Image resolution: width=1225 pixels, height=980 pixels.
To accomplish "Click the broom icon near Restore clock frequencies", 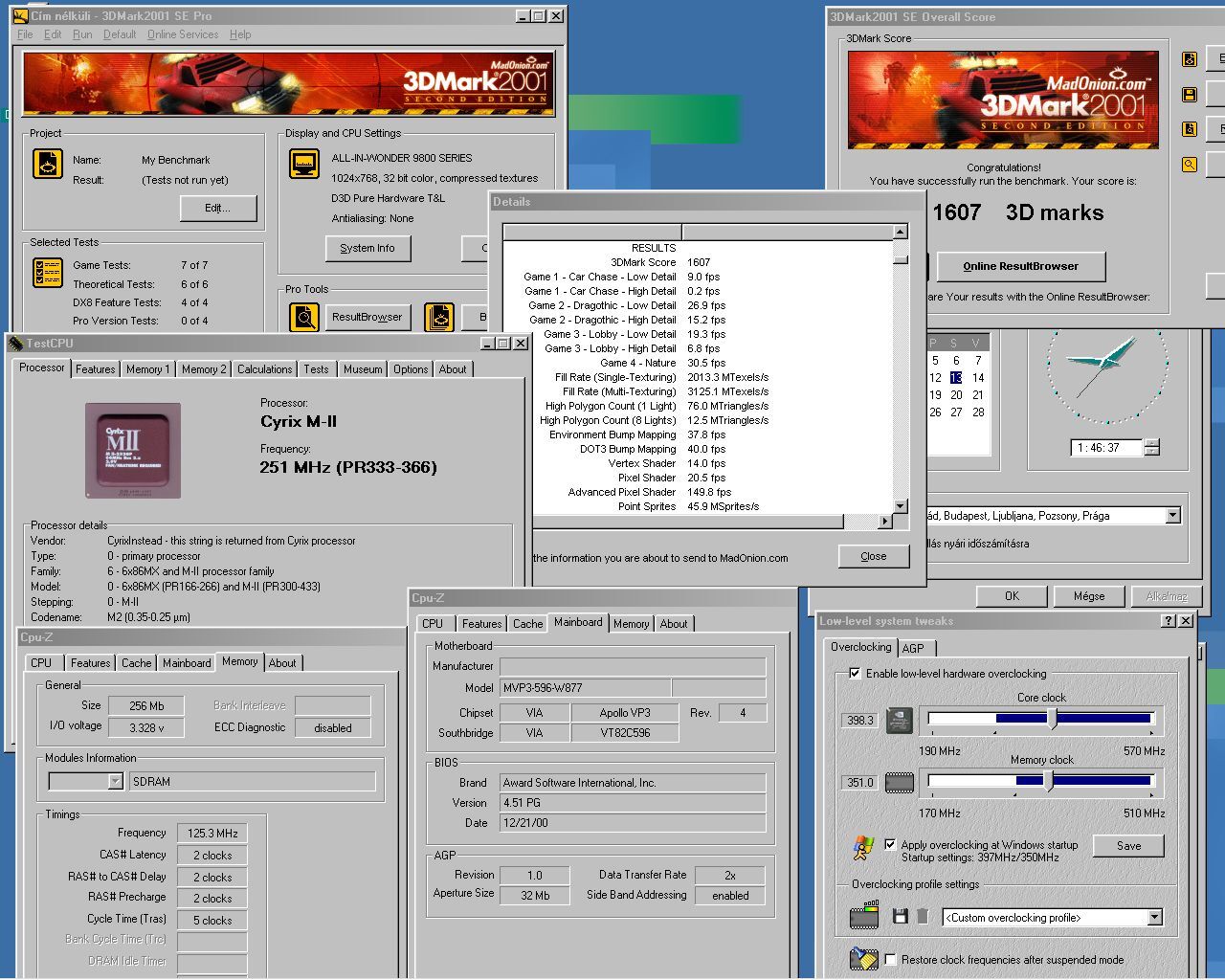I will click(863, 958).
